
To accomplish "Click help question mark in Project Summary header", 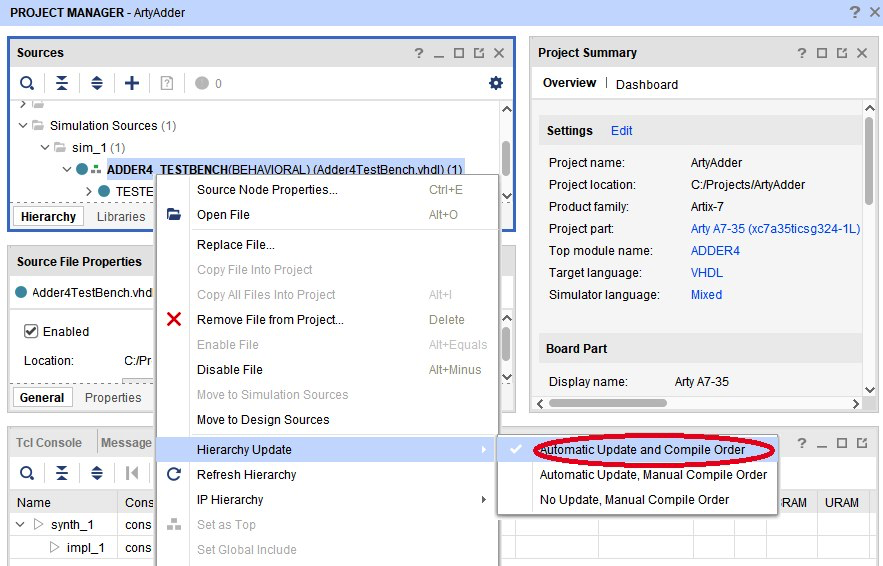I will [x=802, y=53].
